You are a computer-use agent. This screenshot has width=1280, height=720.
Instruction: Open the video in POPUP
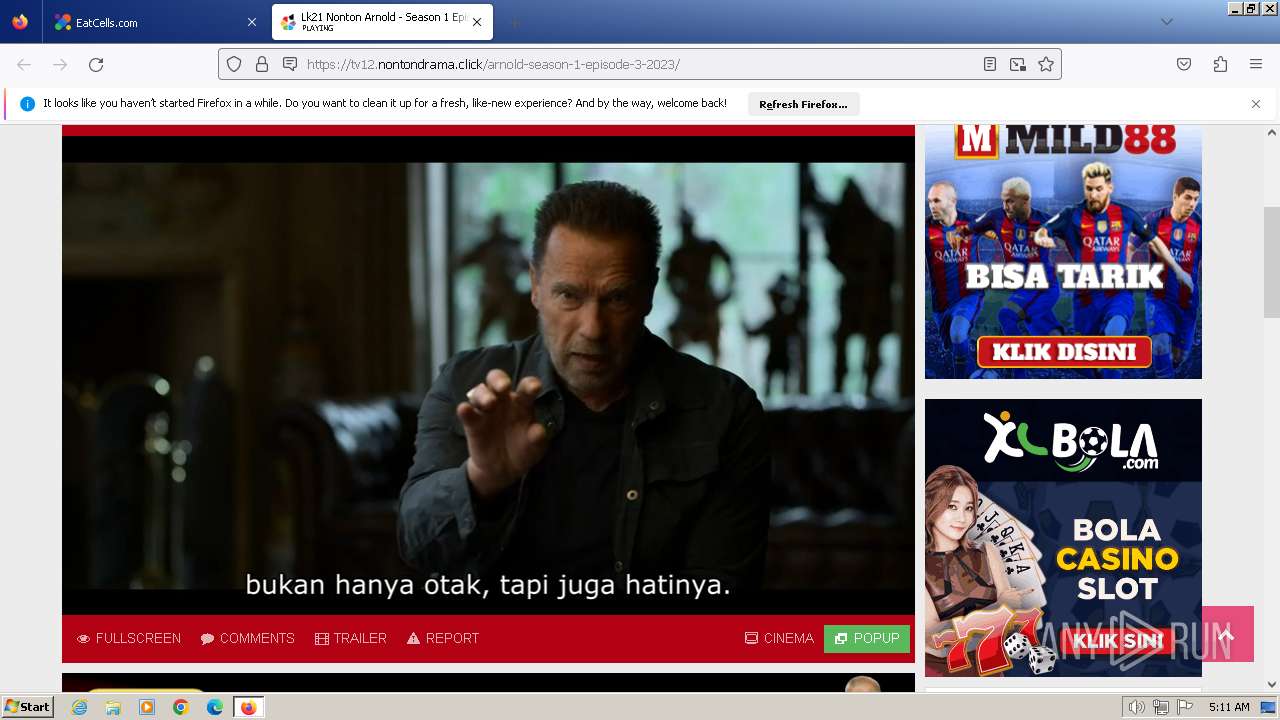click(x=867, y=639)
